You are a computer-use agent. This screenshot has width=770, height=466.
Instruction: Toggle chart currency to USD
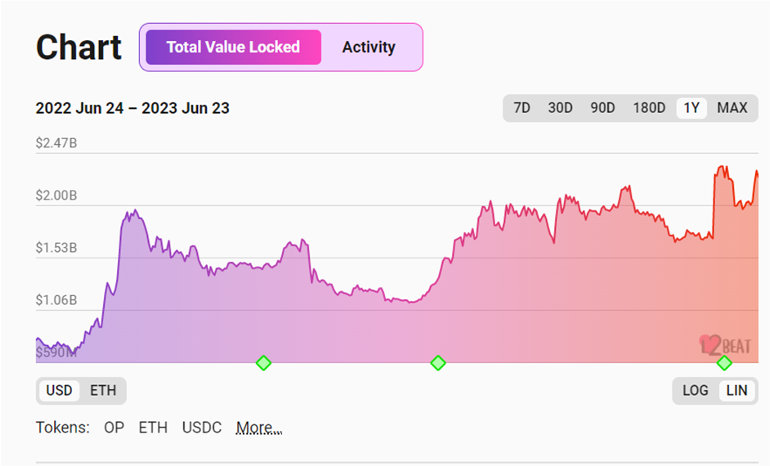60,391
